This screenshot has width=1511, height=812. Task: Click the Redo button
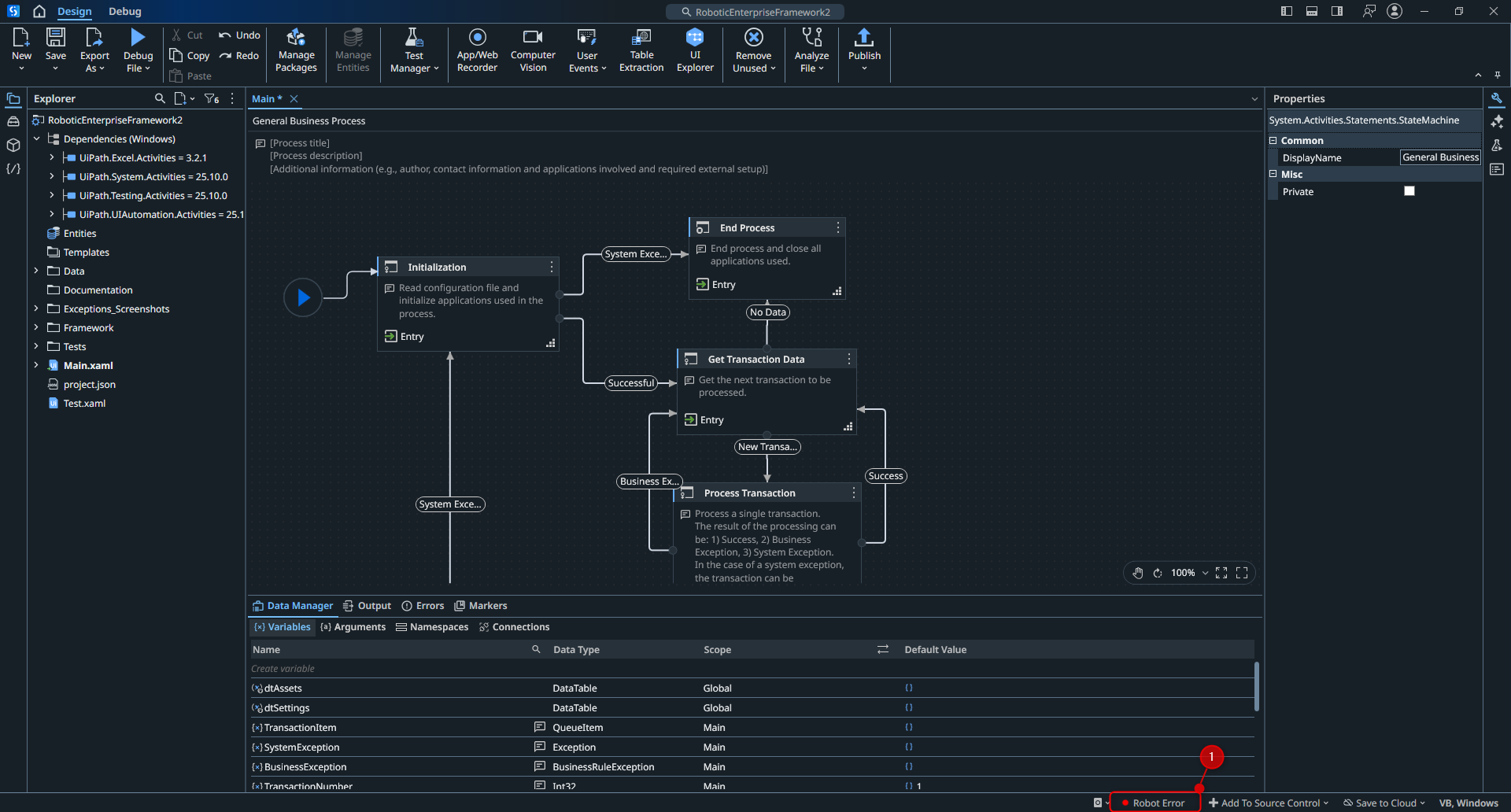(239, 56)
